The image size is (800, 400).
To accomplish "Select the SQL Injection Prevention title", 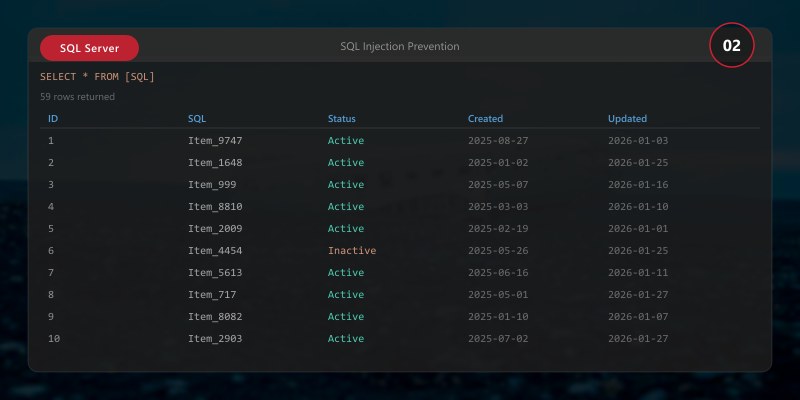I will [x=400, y=46].
